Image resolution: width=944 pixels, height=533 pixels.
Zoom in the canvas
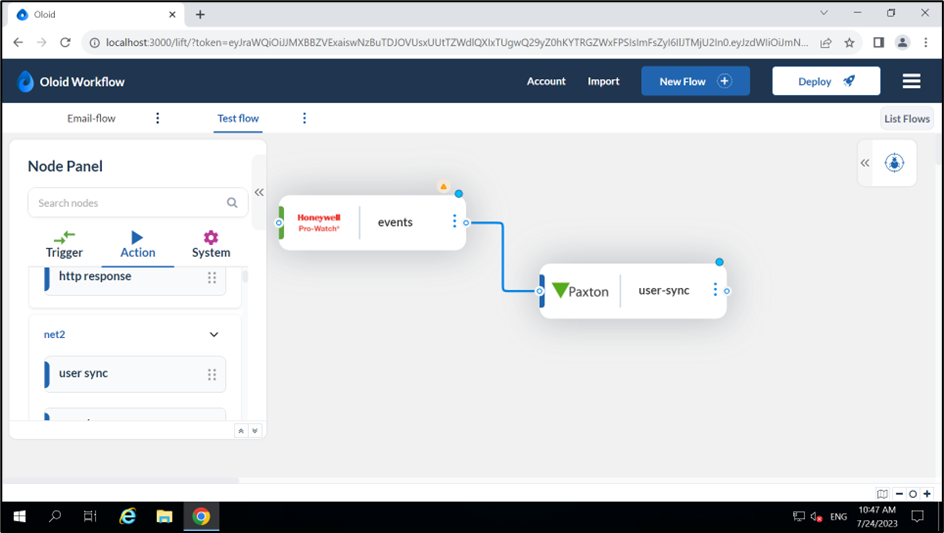click(927, 494)
